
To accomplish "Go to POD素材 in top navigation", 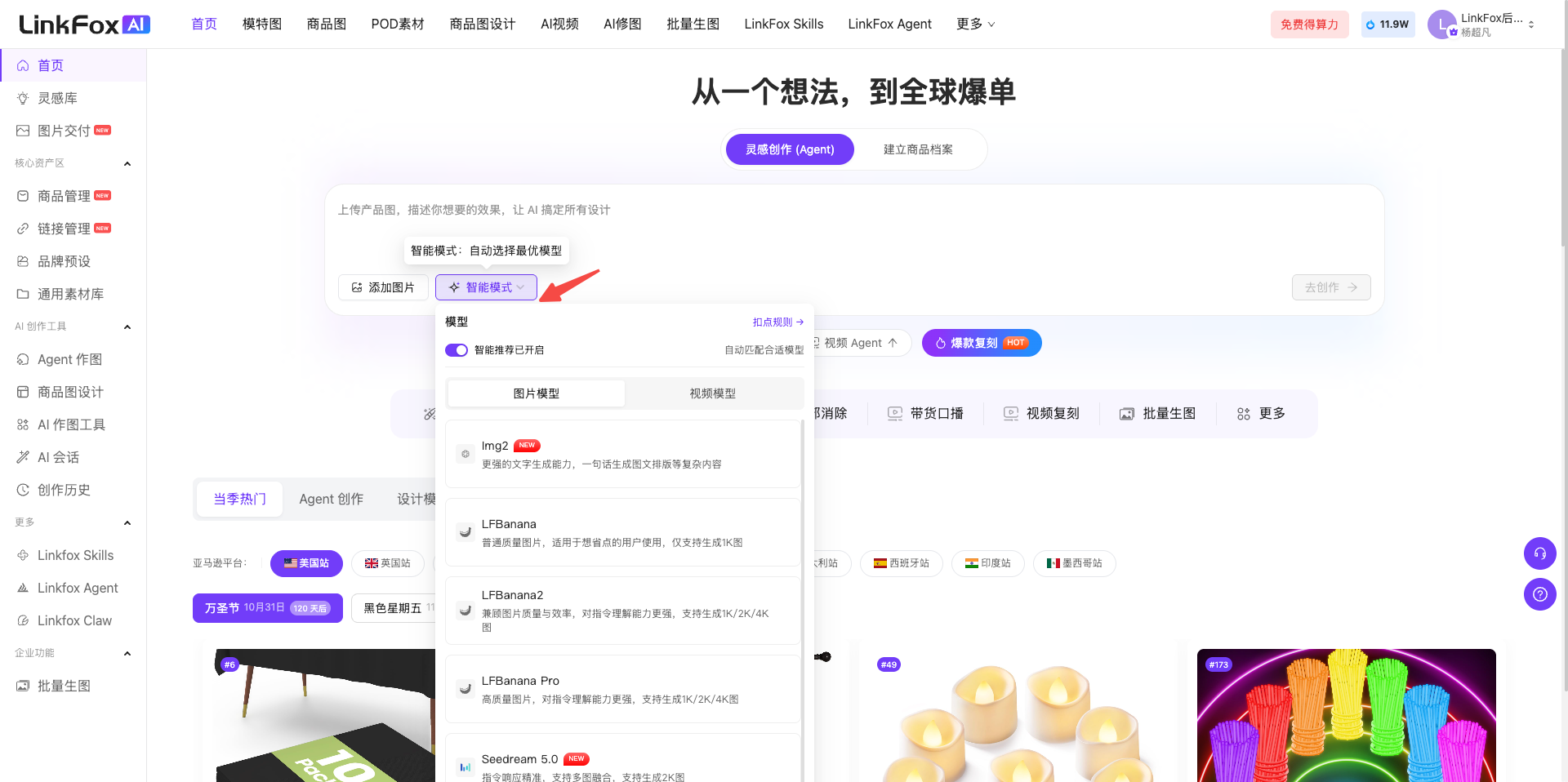I will pos(398,24).
